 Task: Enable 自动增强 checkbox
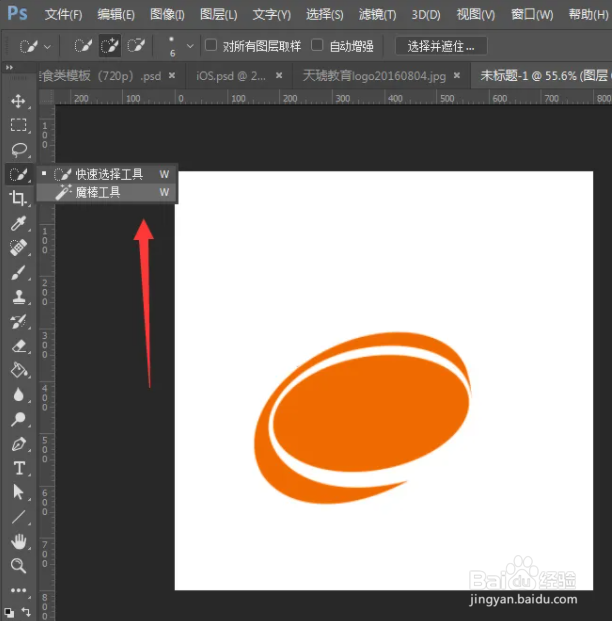317,45
